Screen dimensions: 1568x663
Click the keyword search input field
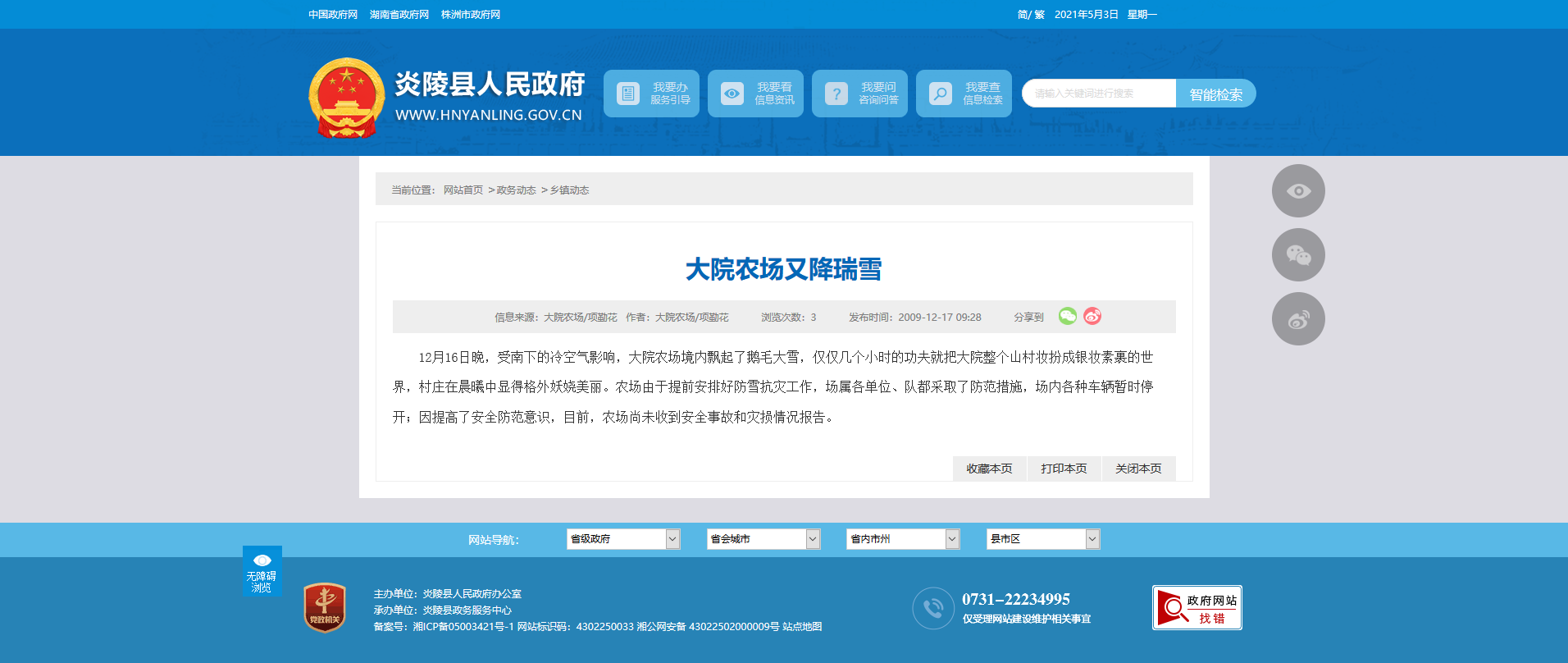1099,94
